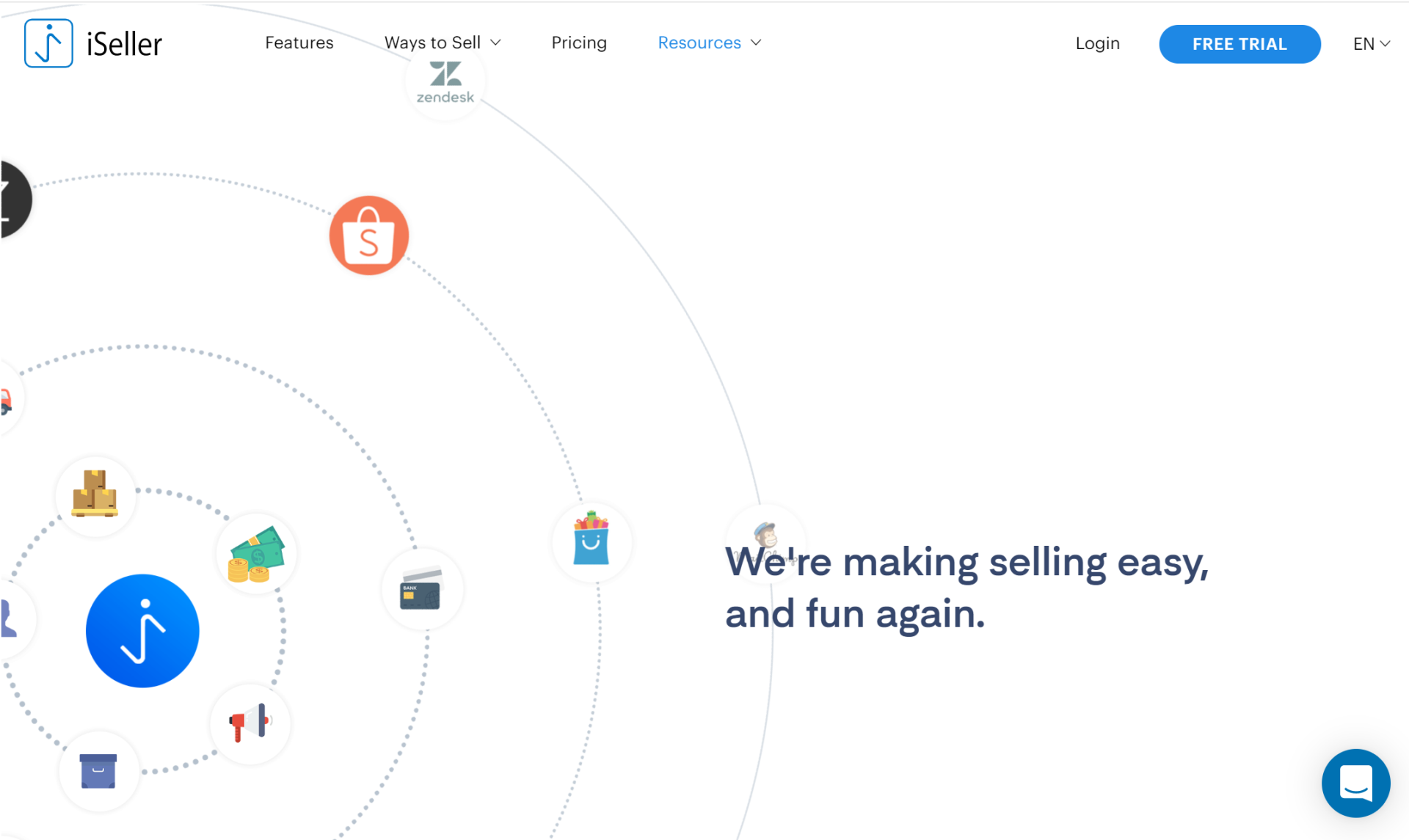Click the red megaphone marketing icon
The width and height of the screenshot is (1409, 840).
(x=250, y=723)
